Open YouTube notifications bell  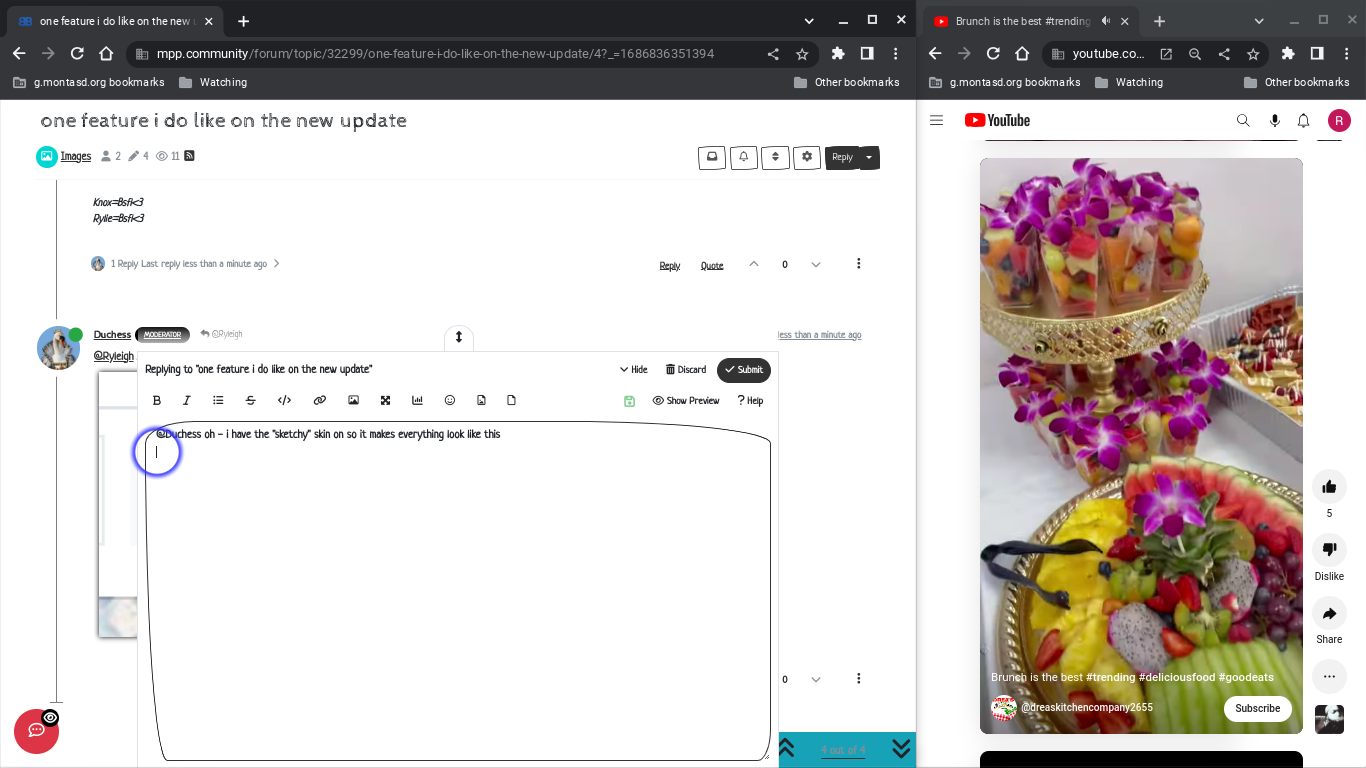1303,120
